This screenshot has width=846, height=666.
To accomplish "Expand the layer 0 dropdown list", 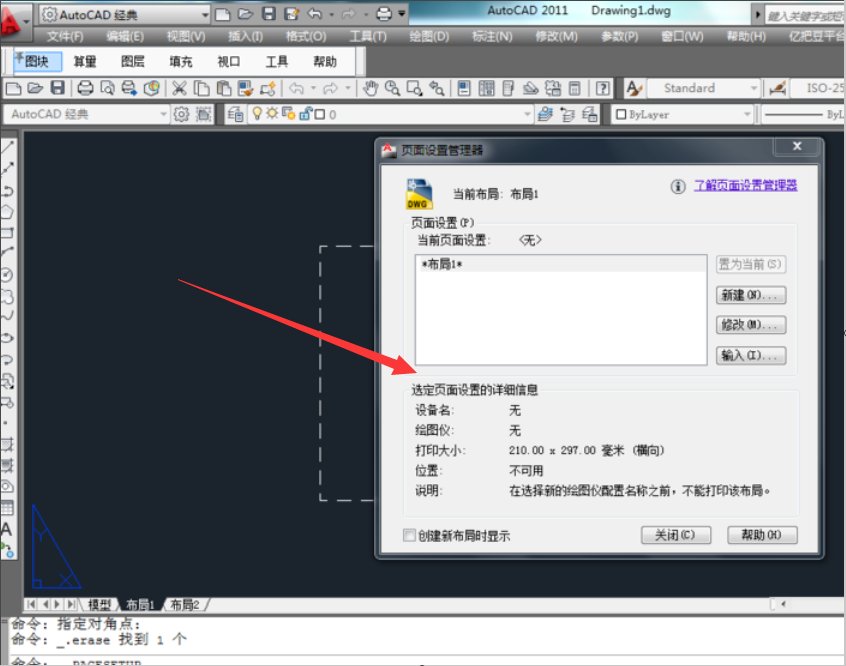I will 528,113.
